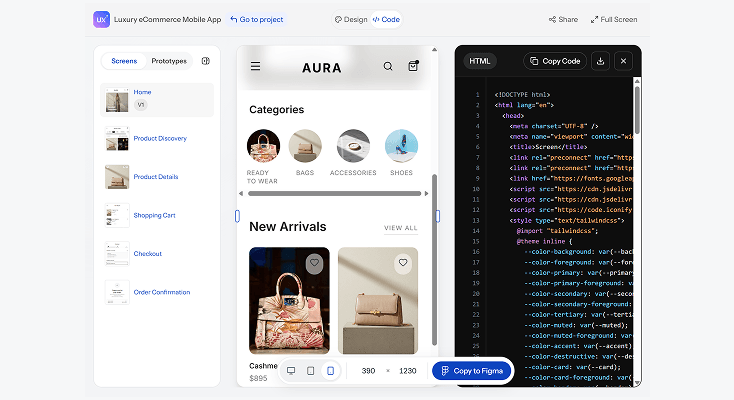This screenshot has height=400, width=734.
Task: Click VIEW ALL link for New Arrivals
Action: pos(401,228)
